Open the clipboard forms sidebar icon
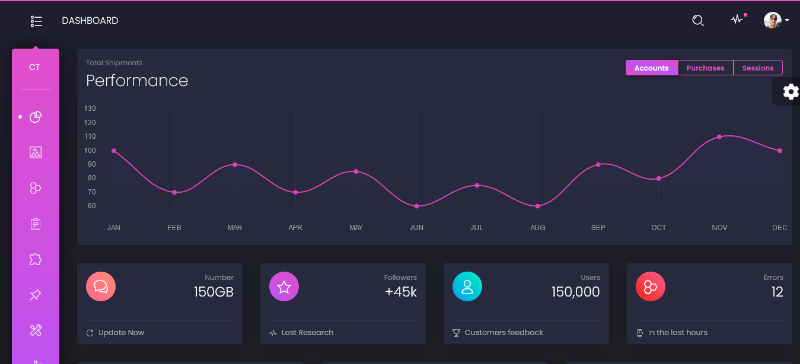The image size is (800, 364). coord(35,224)
